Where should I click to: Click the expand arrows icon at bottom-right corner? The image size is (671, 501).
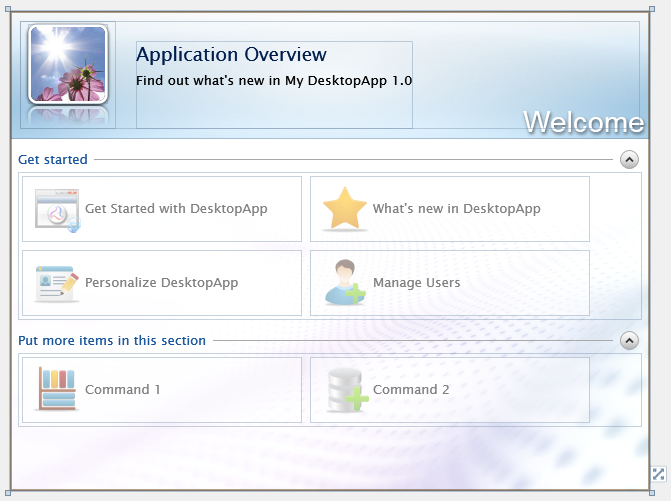coord(659,474)
